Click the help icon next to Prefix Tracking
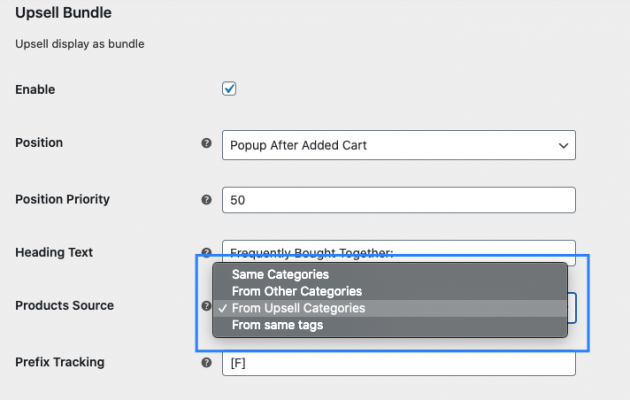 207,362
